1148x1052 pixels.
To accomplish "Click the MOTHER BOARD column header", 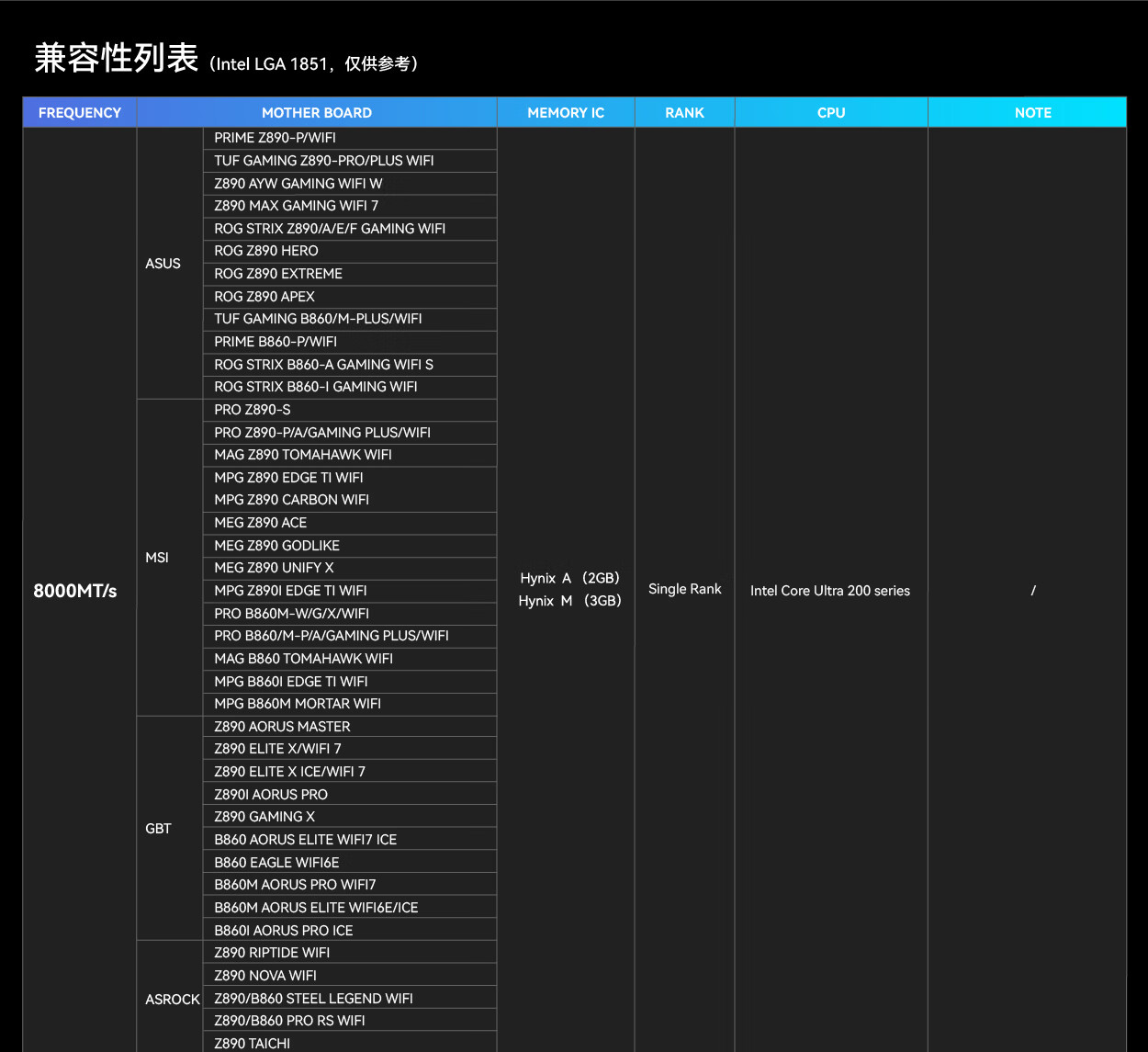I will click(317, 112).
